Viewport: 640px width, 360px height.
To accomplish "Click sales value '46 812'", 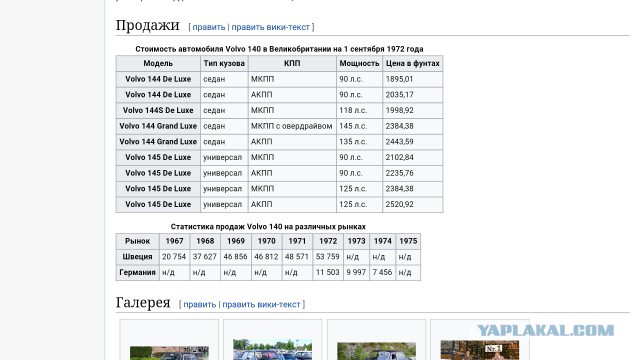I will 267,257.
